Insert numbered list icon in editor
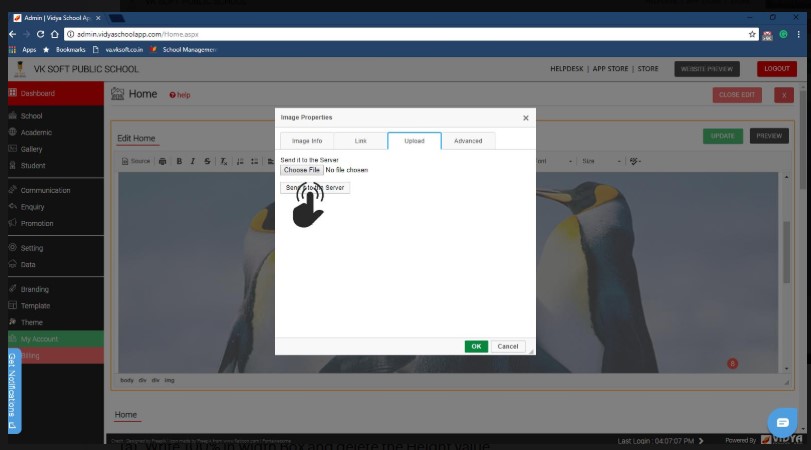This screenshot has width=811, height=450. [x=240, y=161]
